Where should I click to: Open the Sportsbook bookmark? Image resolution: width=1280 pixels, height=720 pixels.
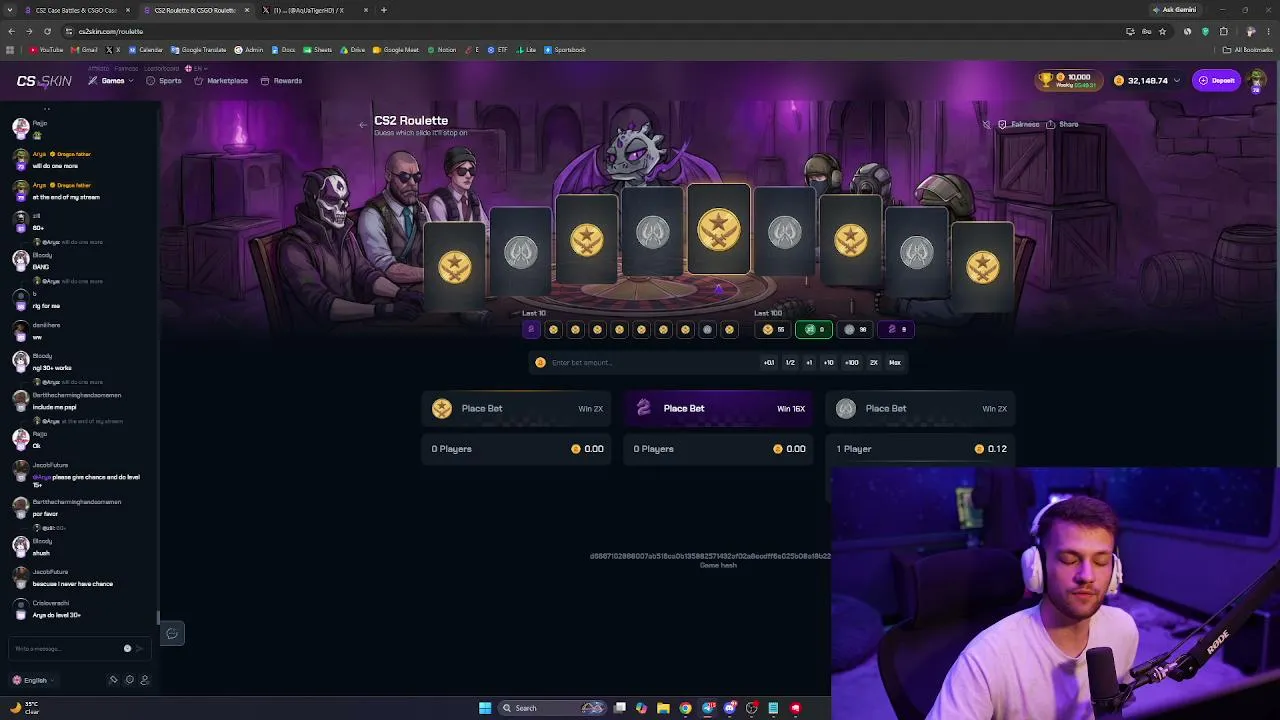click(565, 50)
